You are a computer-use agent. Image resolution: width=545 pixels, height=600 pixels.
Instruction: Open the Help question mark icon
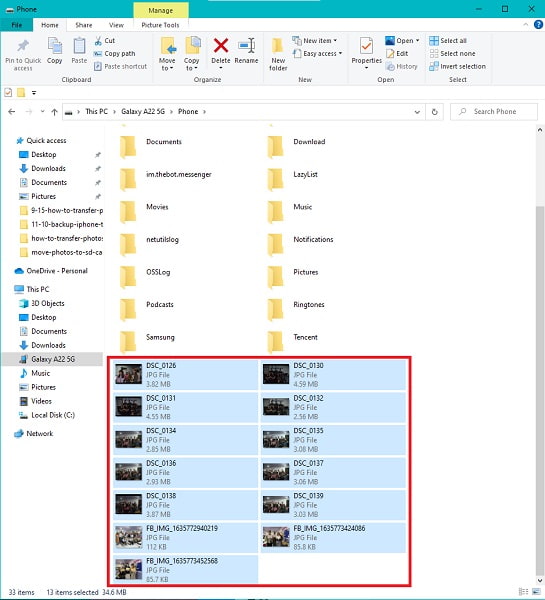coord(538,25)
